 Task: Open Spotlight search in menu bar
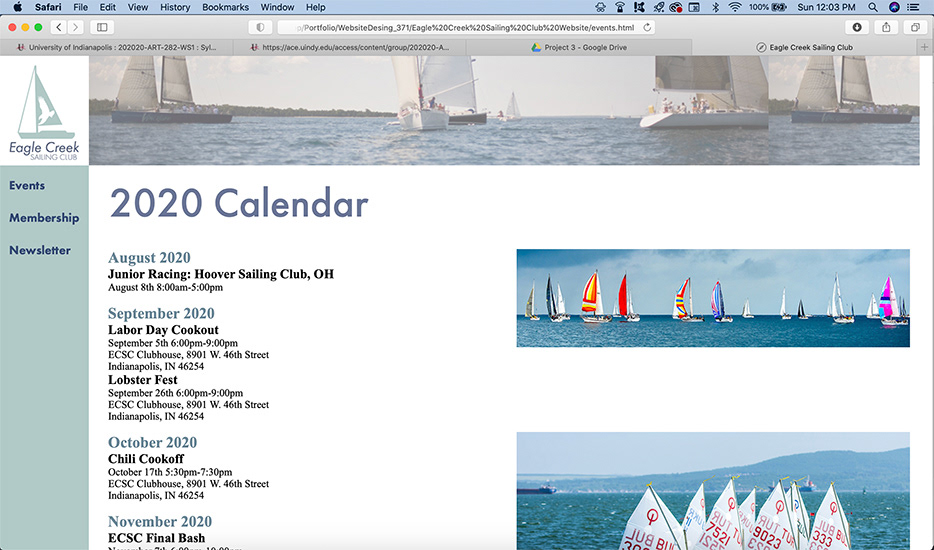(x=873, y=7)
